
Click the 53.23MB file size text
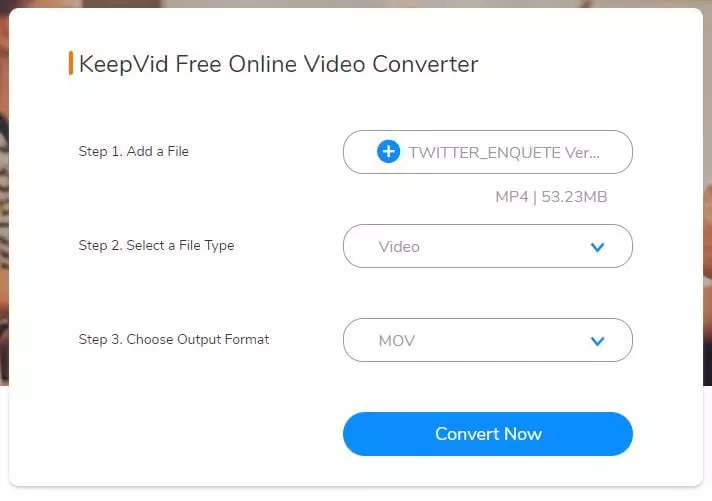click(574, 197)
